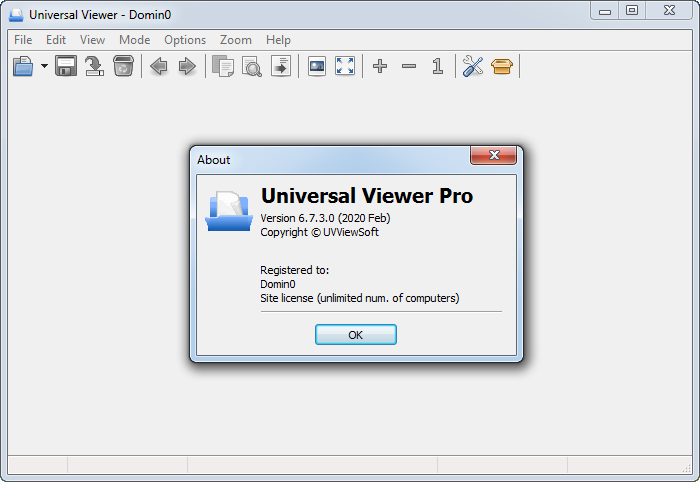700x482 pixels.
Task: Click the Copy pages toolbar icon
Action: pos(223,66)
